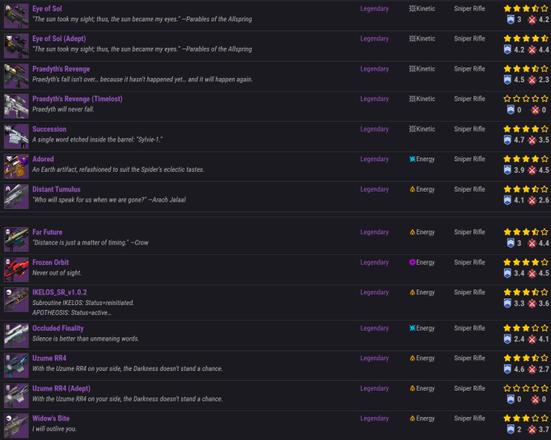
Task: Click the PvP rating icon for Widow's Bite
Action: pyautogui.click(x=532, y=429)
